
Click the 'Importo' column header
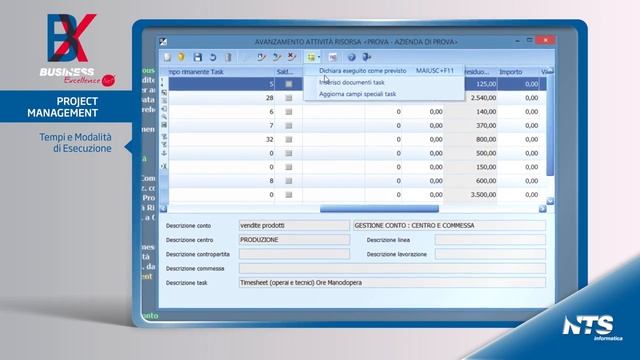pos(518,72)
